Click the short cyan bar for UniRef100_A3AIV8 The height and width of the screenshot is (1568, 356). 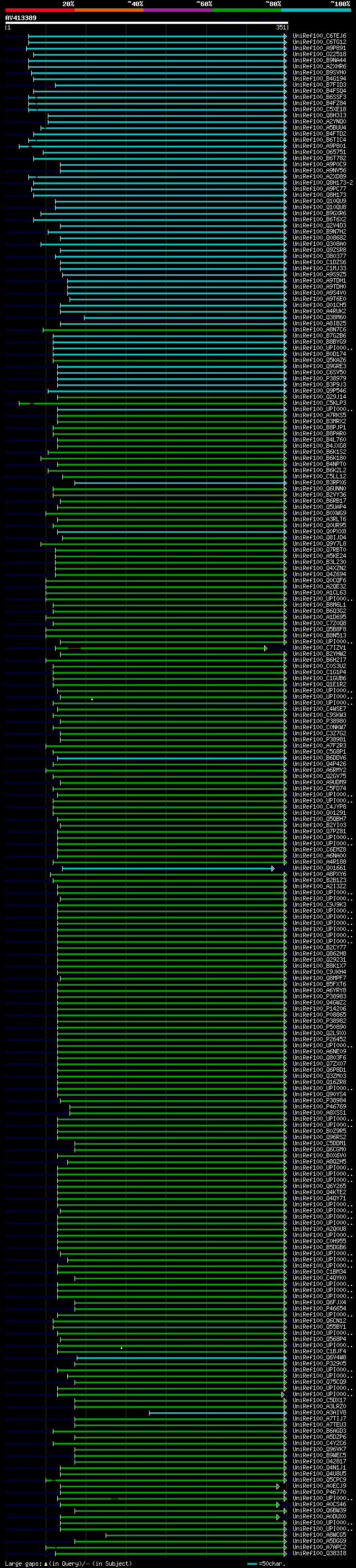[x=218, y=1413]
